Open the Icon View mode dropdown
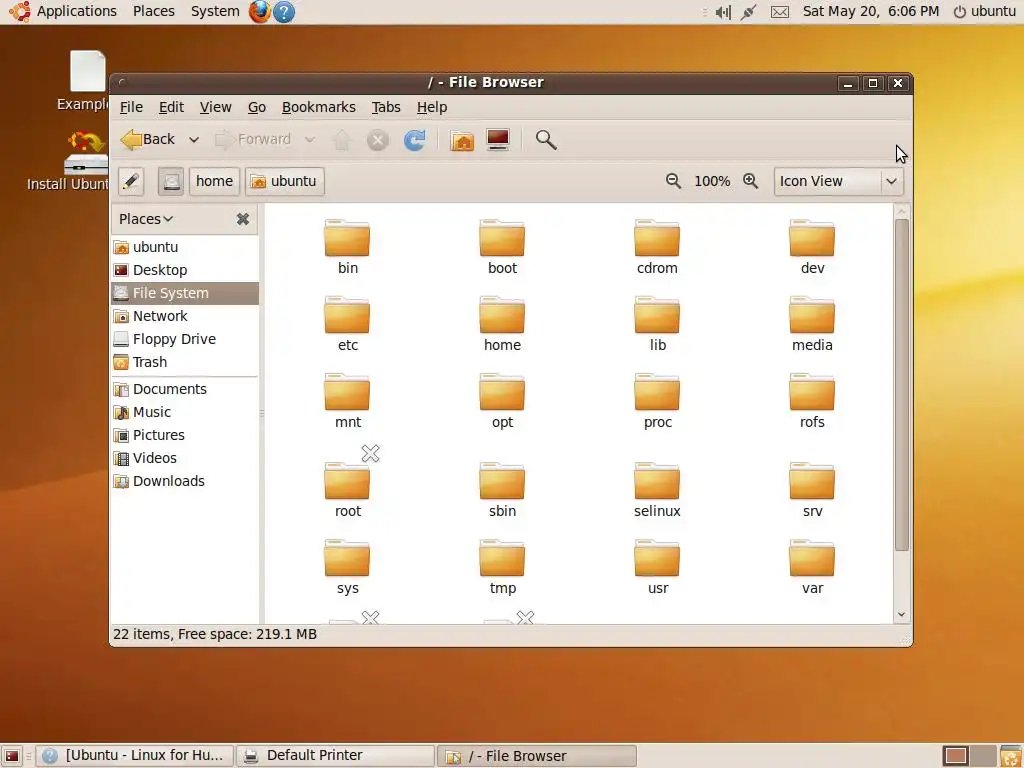Screen dimensions: 1024x768 tap(839, 181)
